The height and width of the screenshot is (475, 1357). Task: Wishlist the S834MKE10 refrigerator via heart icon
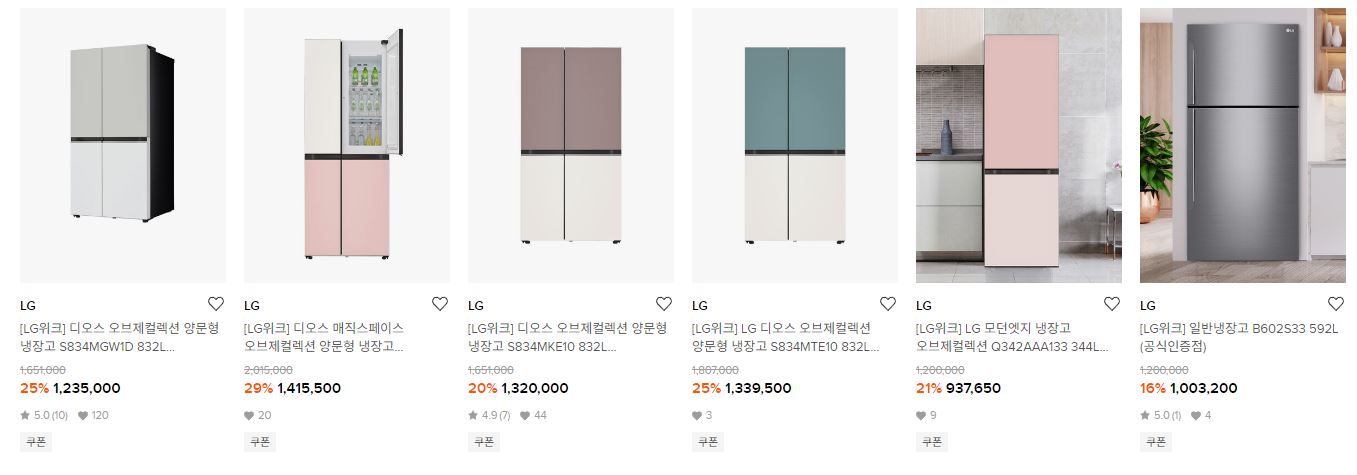click(x=664, y=304)
